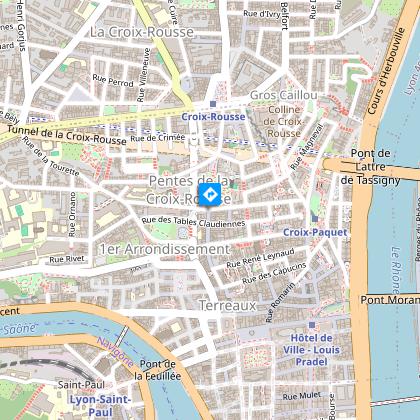
Task: Click the Rue René Leynaud label
Action: (x=260, y=258)
